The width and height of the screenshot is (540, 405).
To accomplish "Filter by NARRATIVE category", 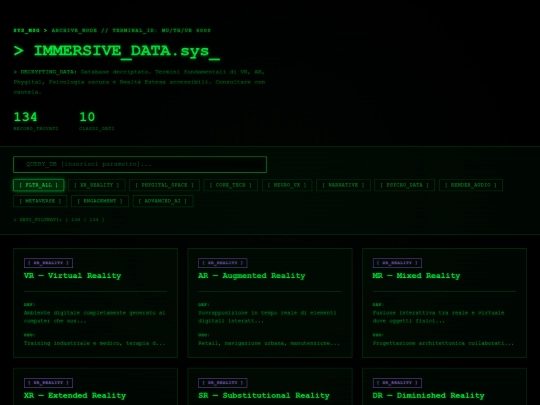I will click(x=343, y=185).
